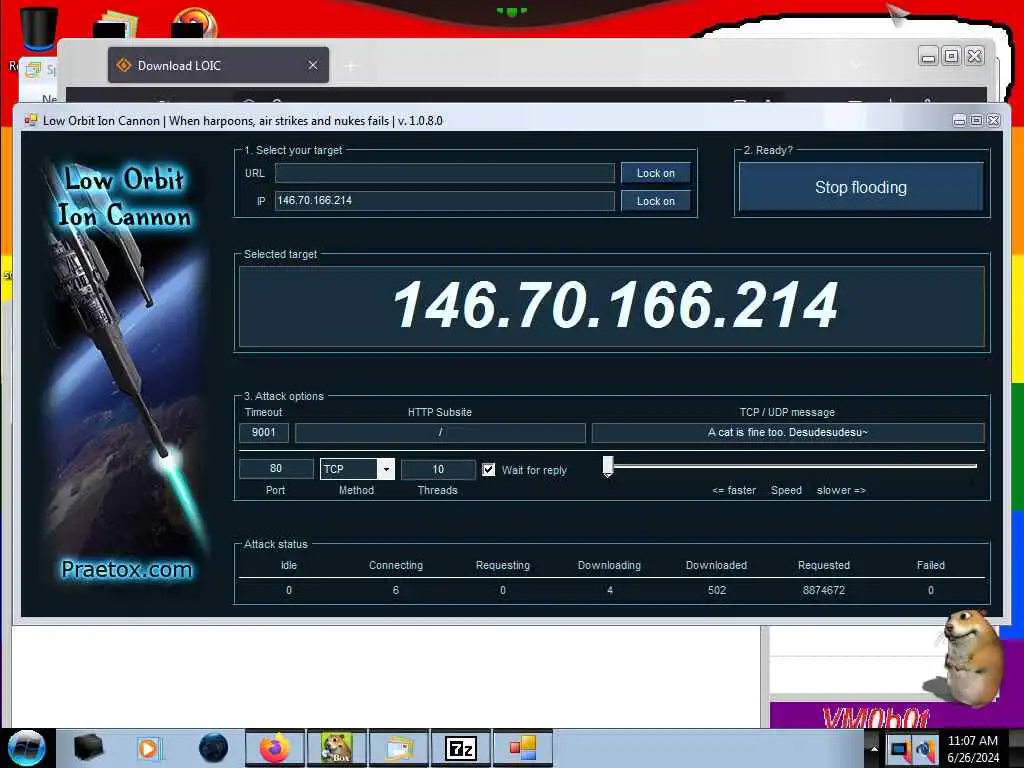Click the Downloaded value 502
1024x768 pixels.
716,590
